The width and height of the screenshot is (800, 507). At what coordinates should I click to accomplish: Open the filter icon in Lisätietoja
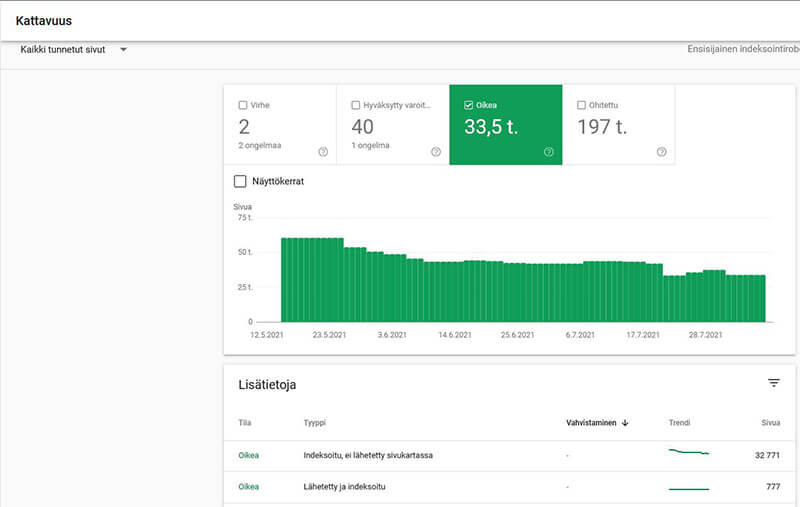tap(773, 383)
